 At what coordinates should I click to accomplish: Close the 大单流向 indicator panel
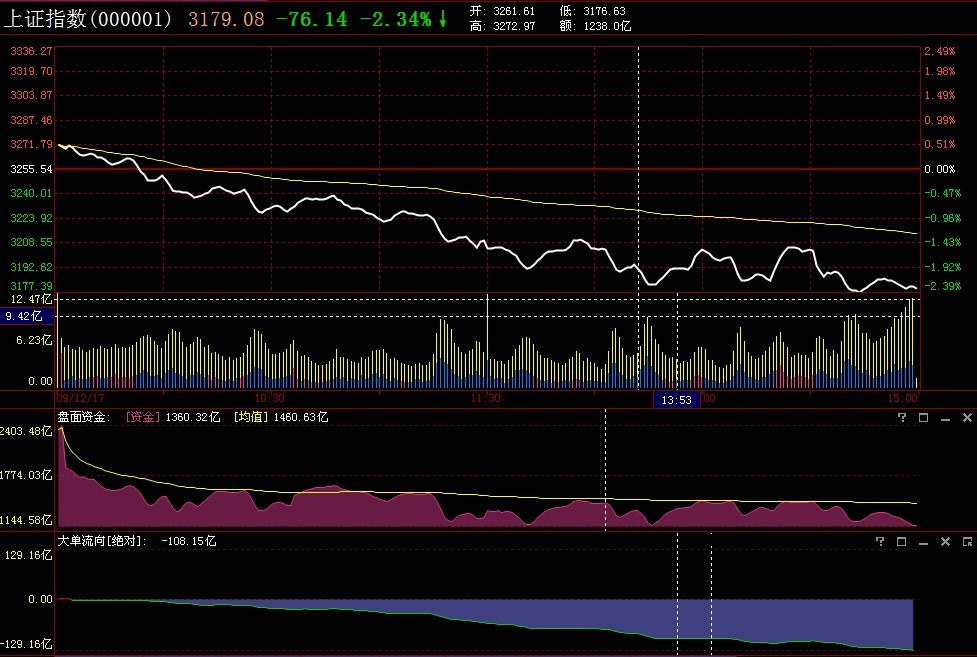coord(945,542)
